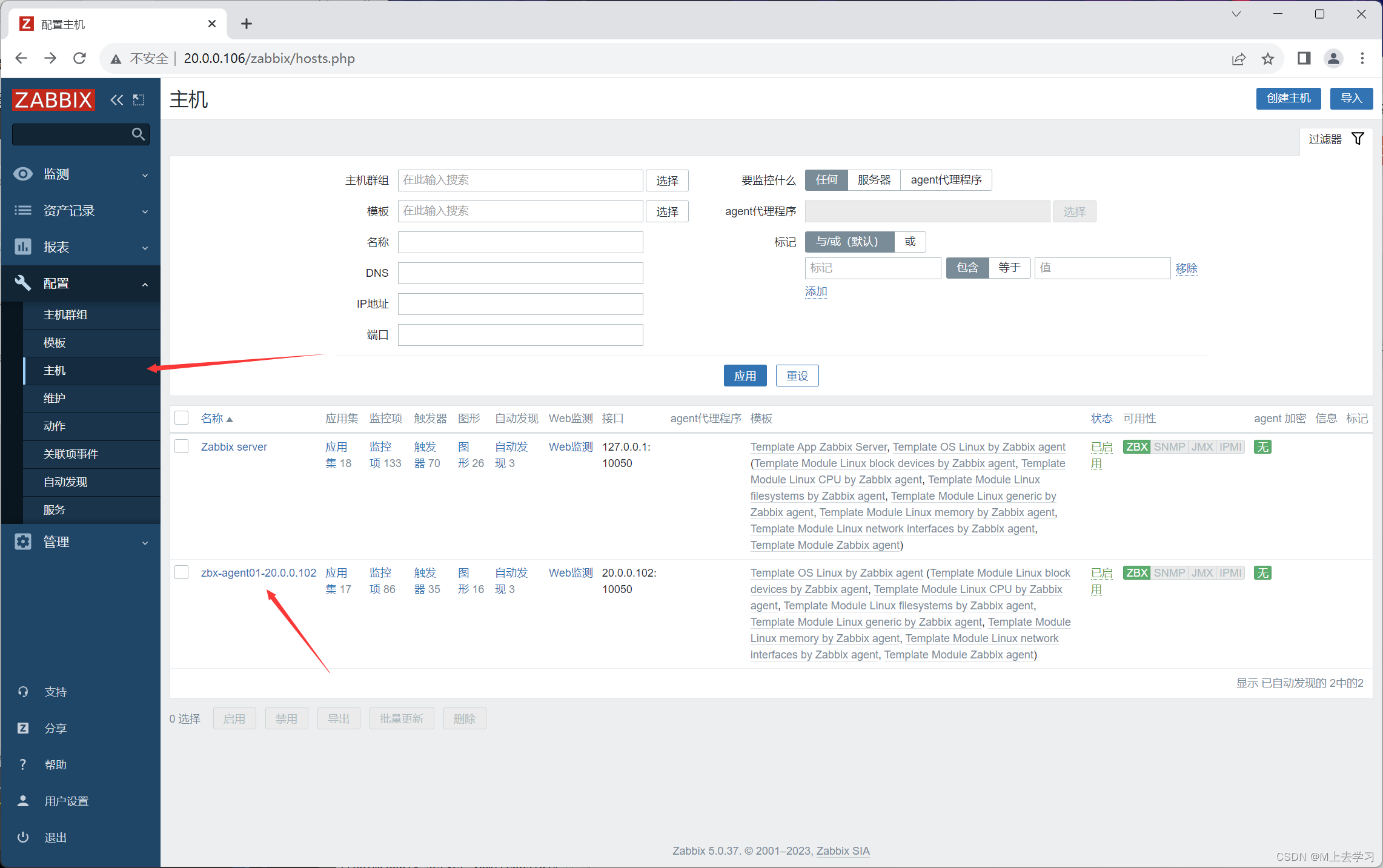Viewport: 1383px width, 868px height.
Task: Click the IP地址 filter input field
Action: (520, 304)
